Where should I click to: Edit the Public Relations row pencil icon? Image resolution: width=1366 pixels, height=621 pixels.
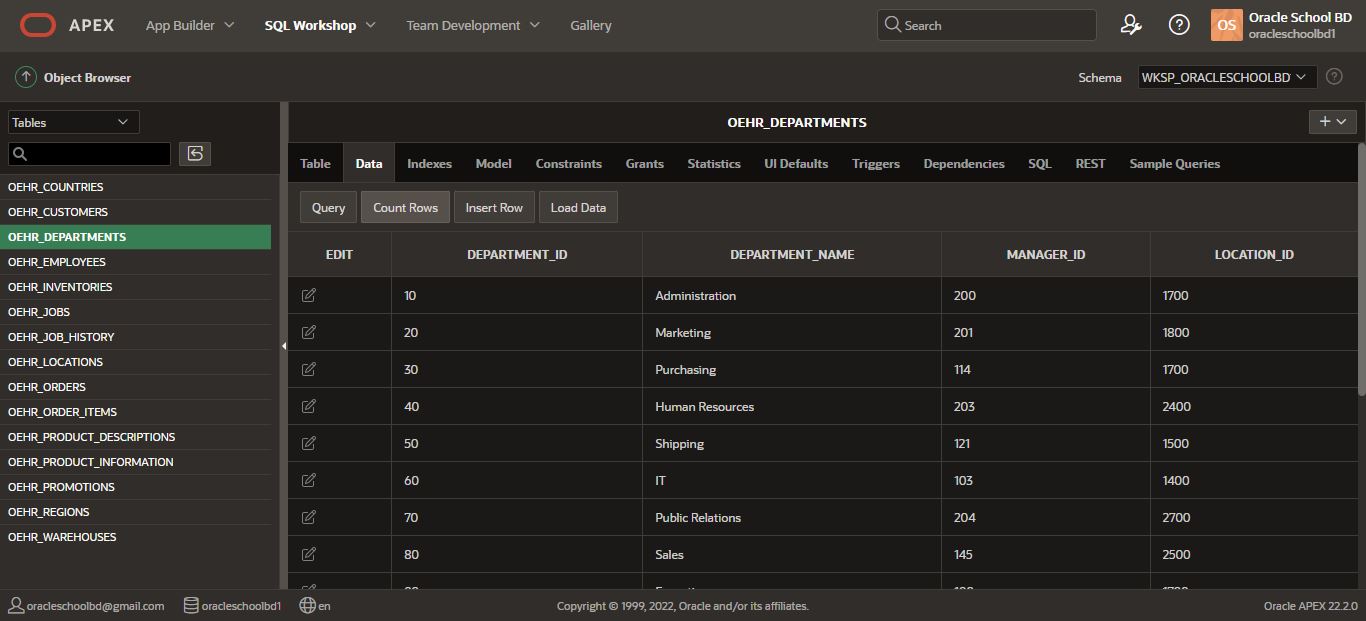pyautogui.click(x=309, y=517)
